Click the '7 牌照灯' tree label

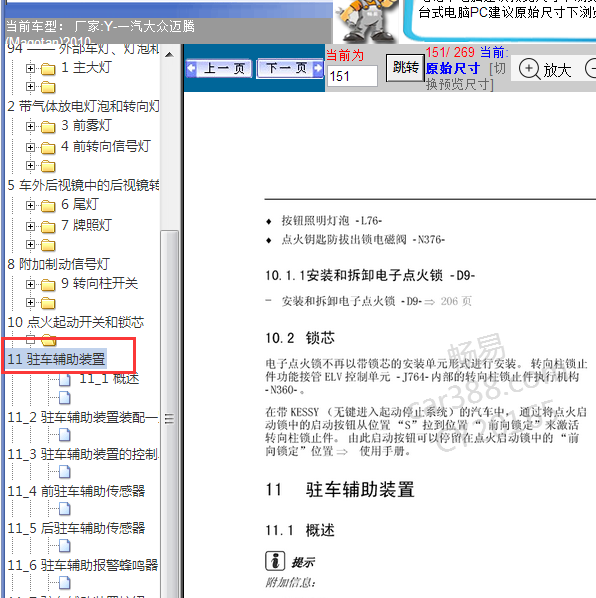pyautogui.click(x=86, y=225)
